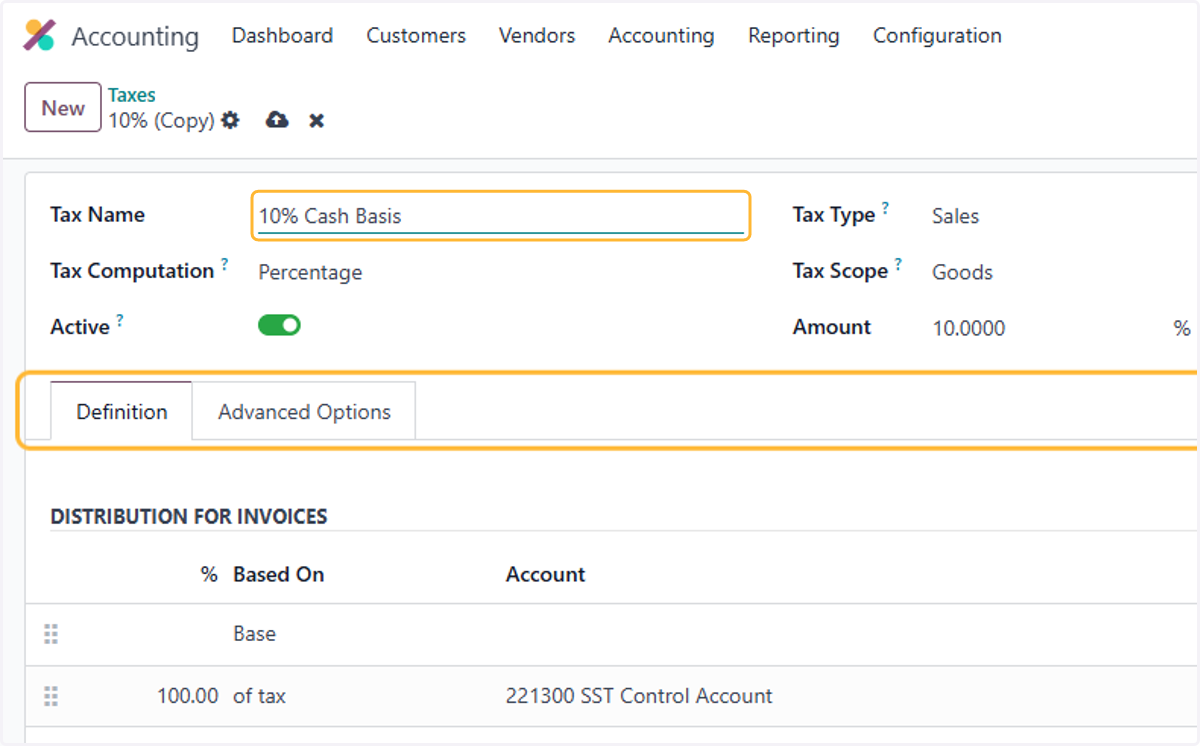Click the '10% (Copy)' record title
The width and height of the screenshot is (1200, 746).
click(x=162, y=120)
